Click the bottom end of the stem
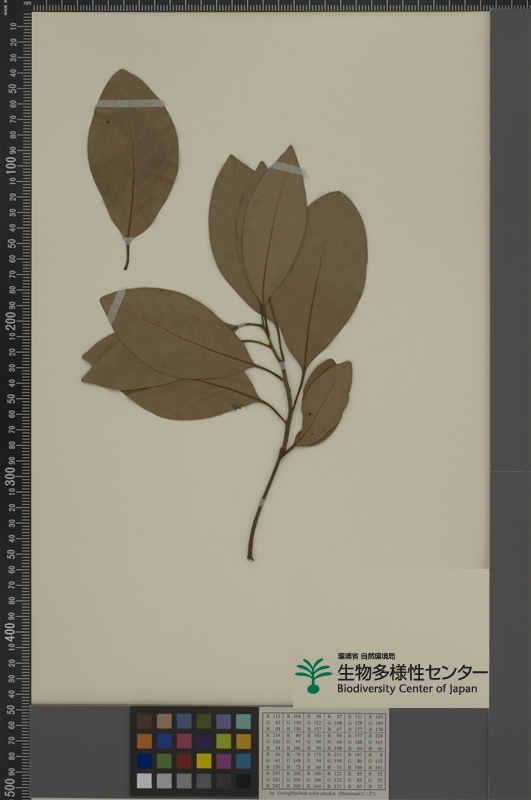The image size is (531, 800). click(x=250, y=556)
